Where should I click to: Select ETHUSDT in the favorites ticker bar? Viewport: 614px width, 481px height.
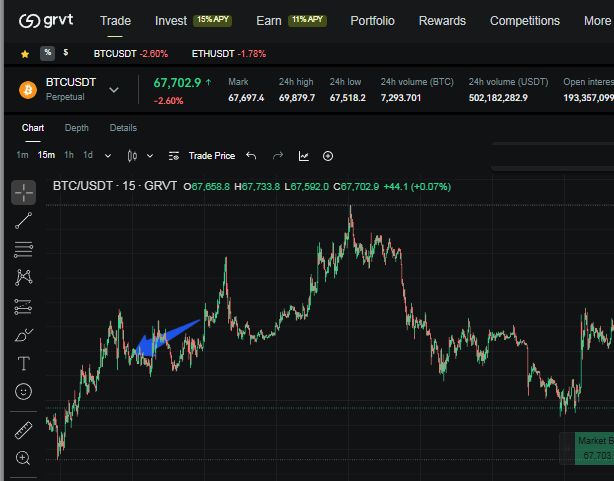pos(229,54)
